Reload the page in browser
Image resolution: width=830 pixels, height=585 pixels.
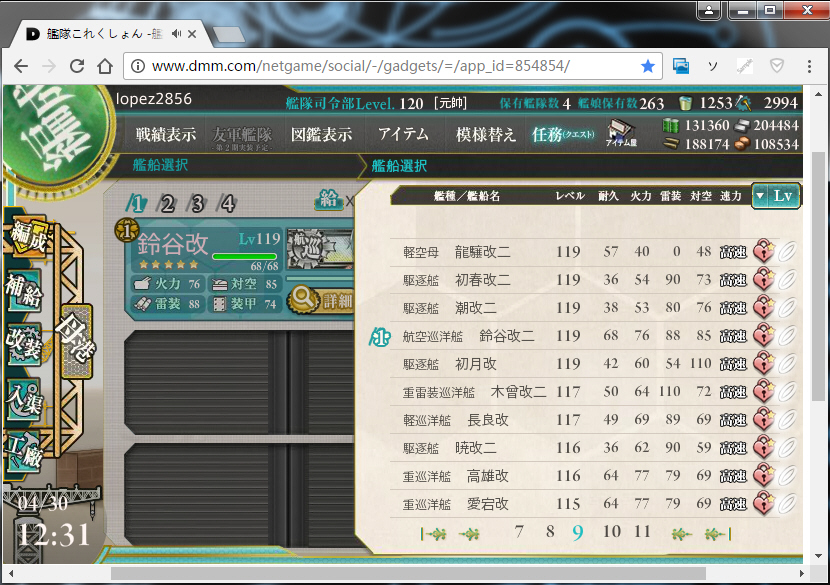coord(77,66)
